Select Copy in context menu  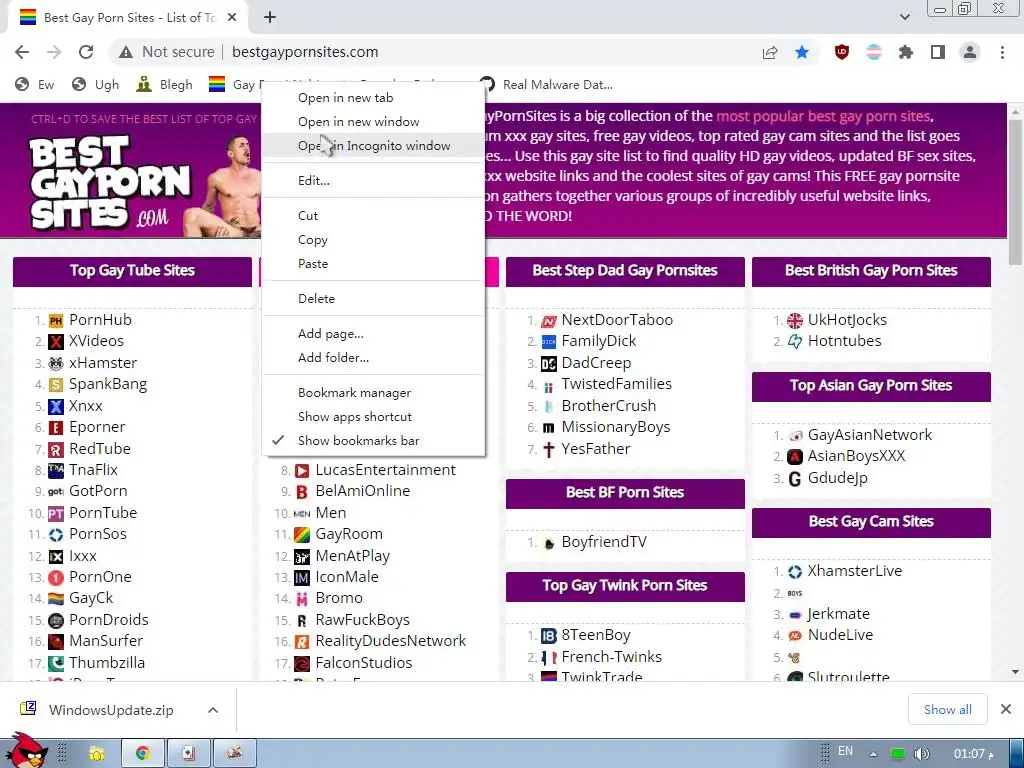(x=374, y=240)
